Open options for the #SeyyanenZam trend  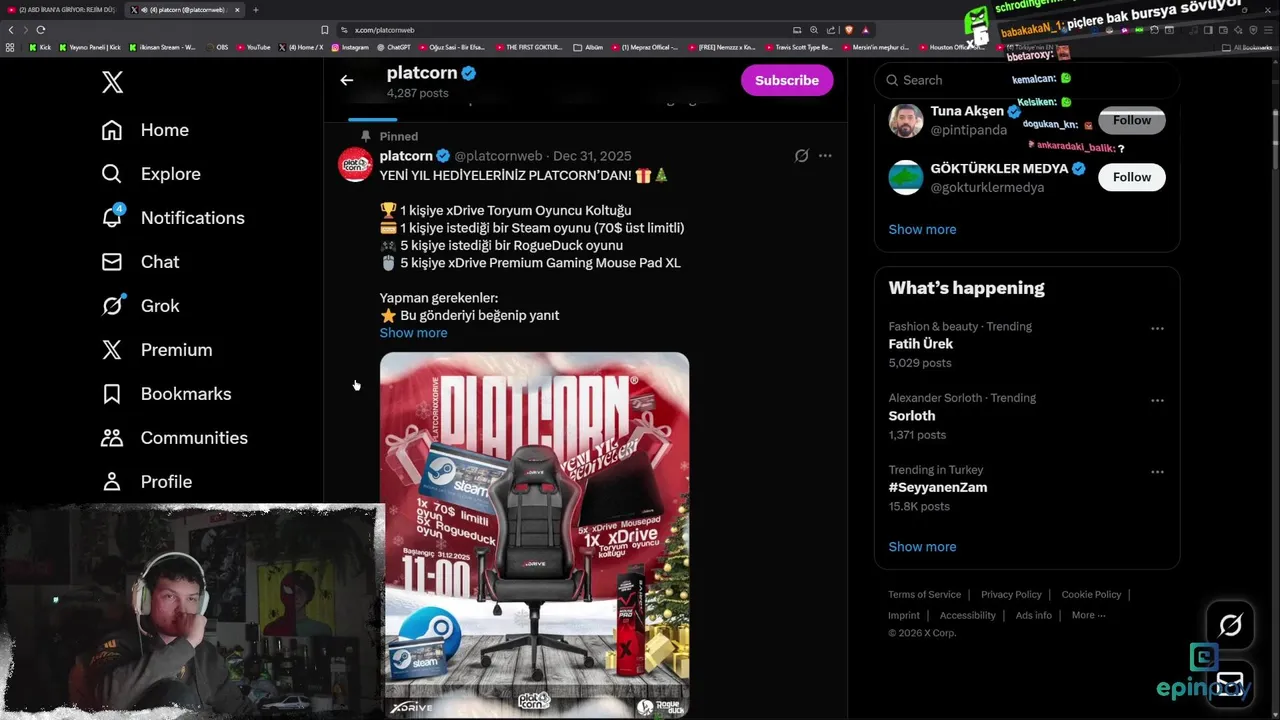1157,472
